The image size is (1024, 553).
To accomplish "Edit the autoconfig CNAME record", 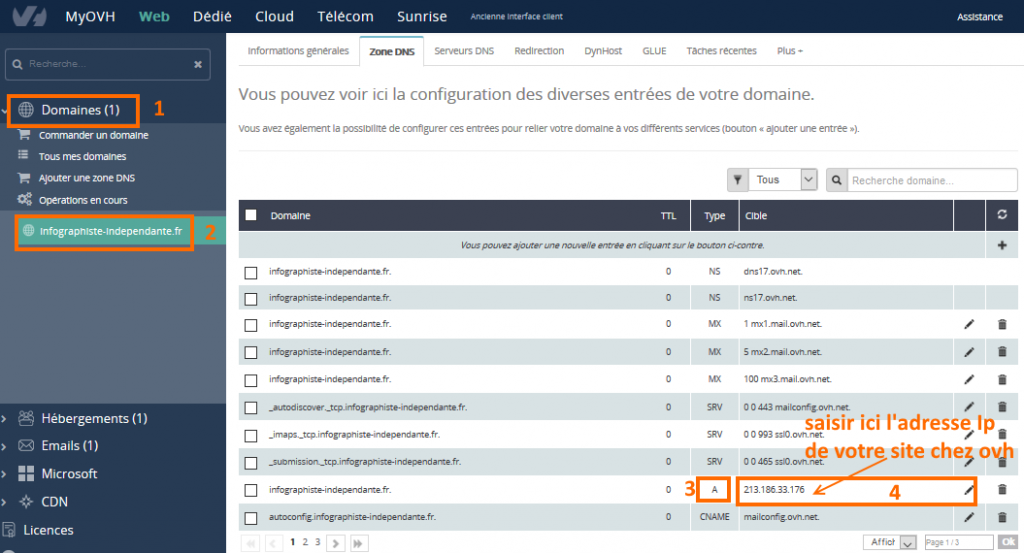I will [969, 517].
